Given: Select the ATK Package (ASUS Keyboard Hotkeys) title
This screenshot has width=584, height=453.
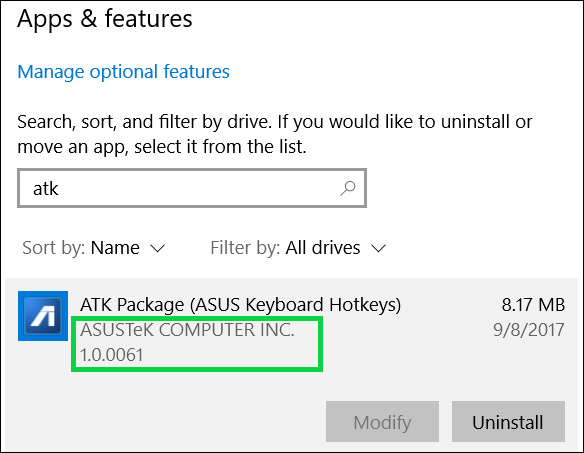Looking at the screenshot, I should 241,305.
